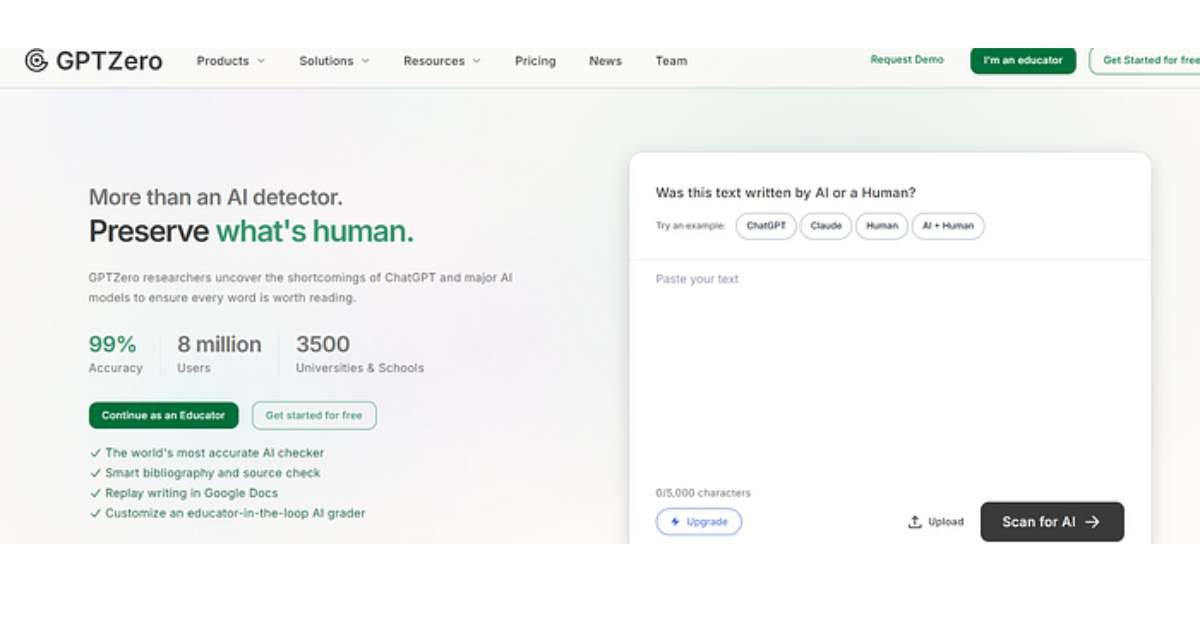Click 'The world's most accurate AI checker' text

pyautogui.click(x=215, y=453)
